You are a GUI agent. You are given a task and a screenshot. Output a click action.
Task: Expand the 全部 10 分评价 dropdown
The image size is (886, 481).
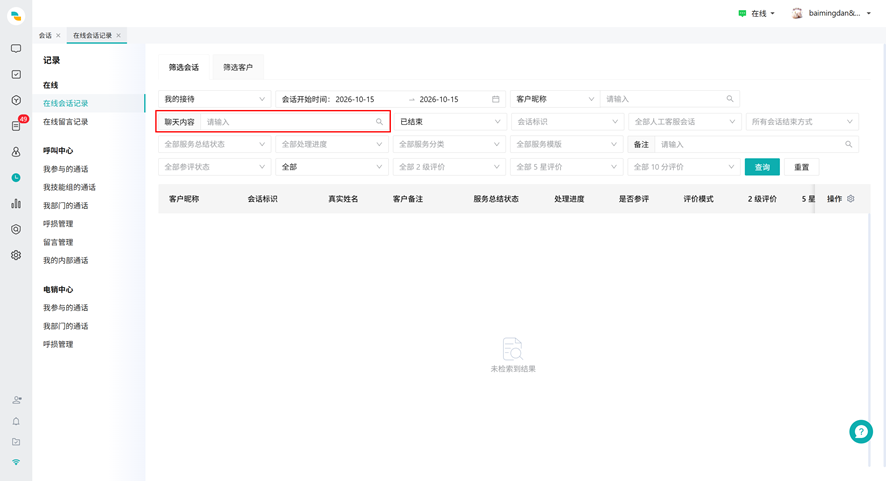(x=684, y=167)
